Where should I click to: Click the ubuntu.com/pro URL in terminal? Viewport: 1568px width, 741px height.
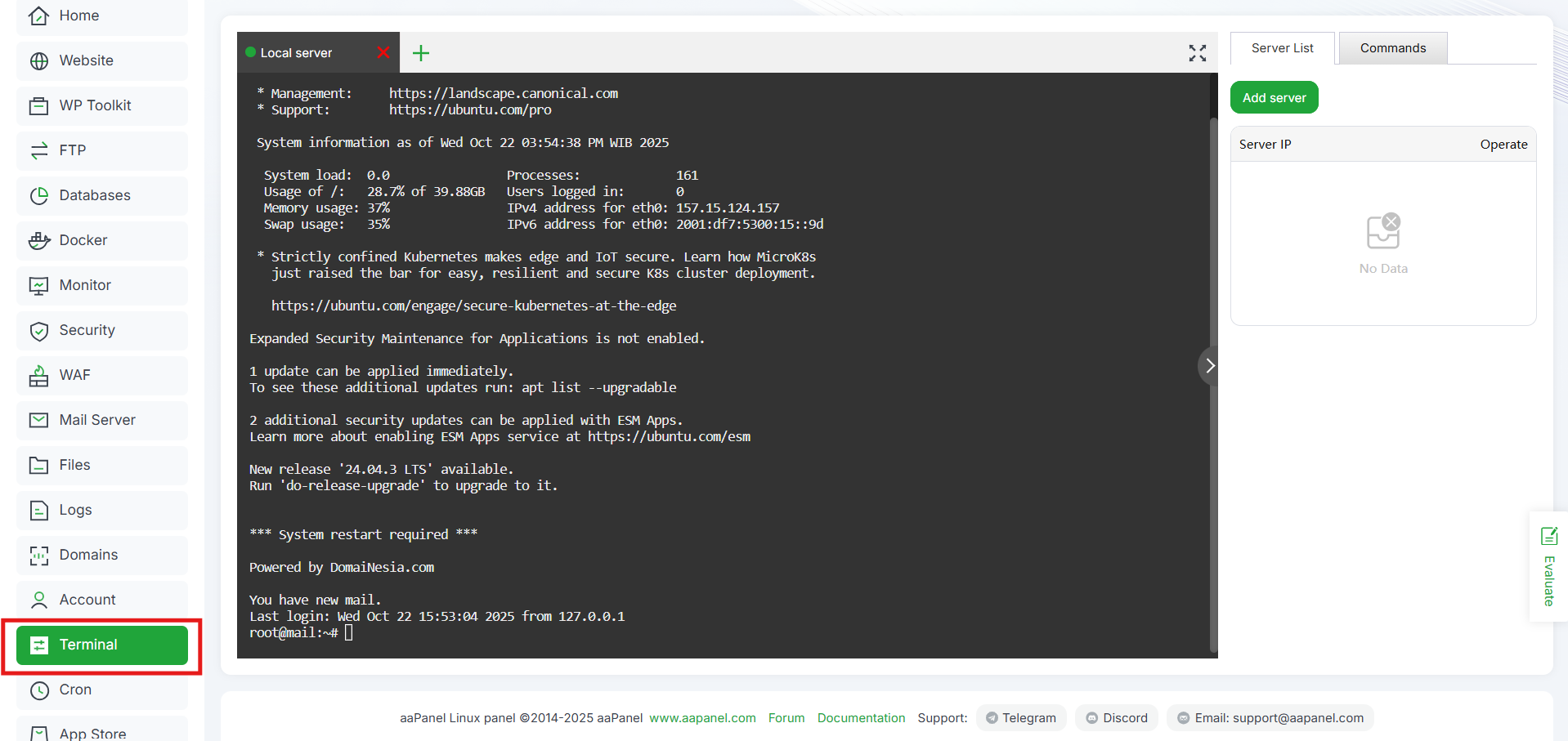point(470,109)
